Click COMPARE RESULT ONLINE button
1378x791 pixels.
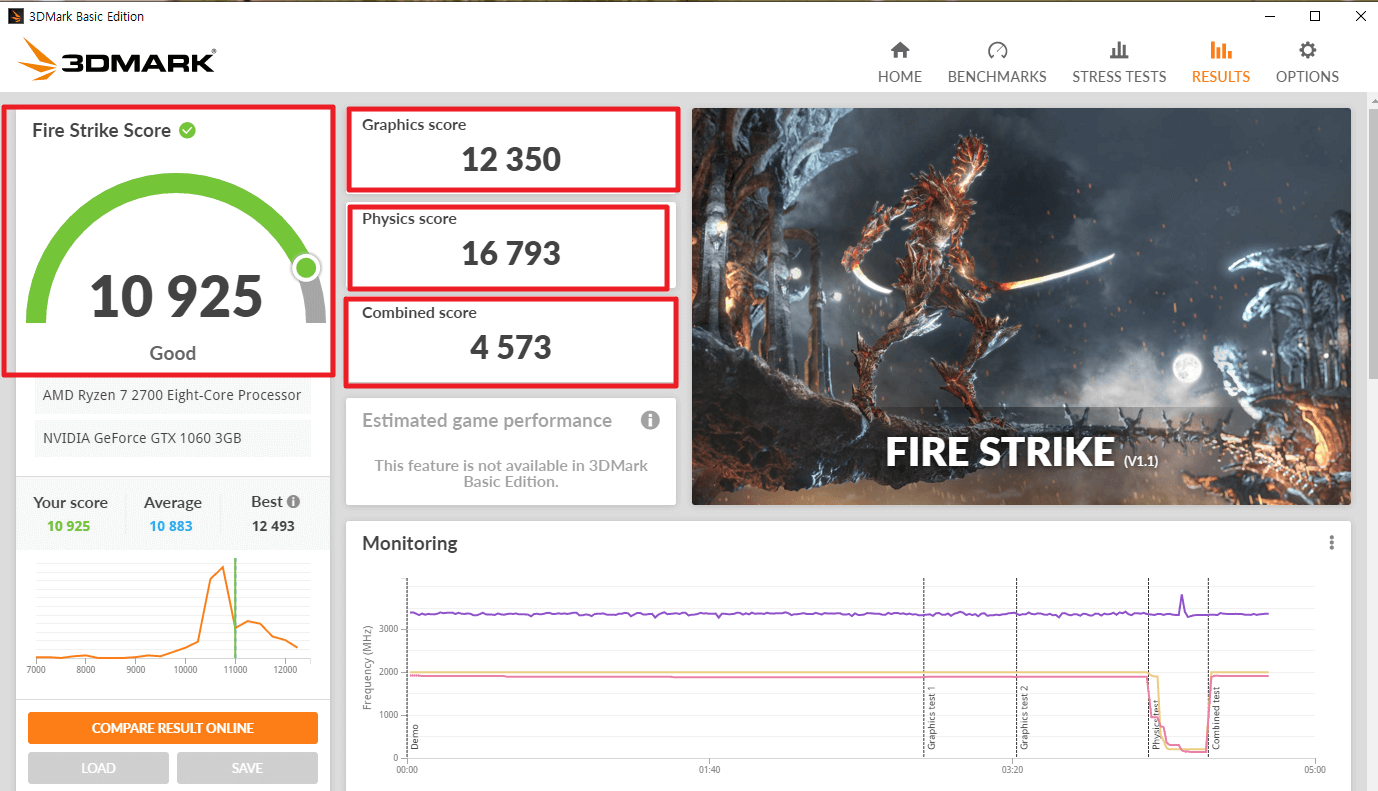(x=173, y=728)
